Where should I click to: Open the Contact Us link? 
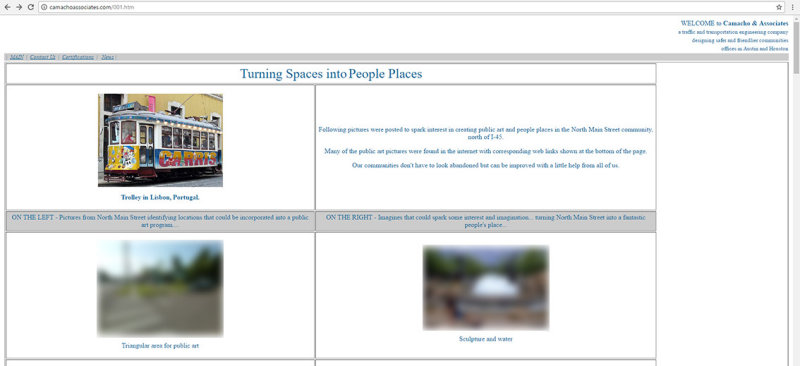tap(42, 57)
